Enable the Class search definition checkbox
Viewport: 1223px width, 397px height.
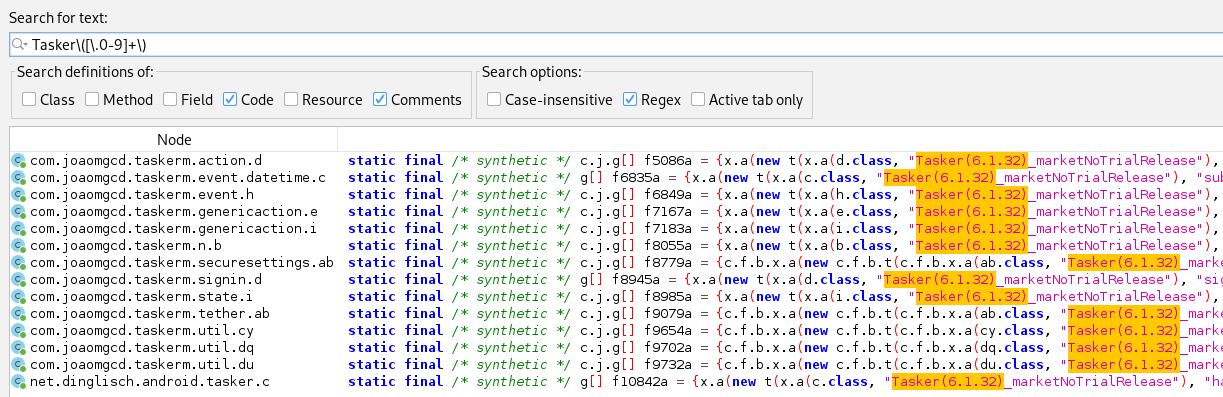point(29,99)
